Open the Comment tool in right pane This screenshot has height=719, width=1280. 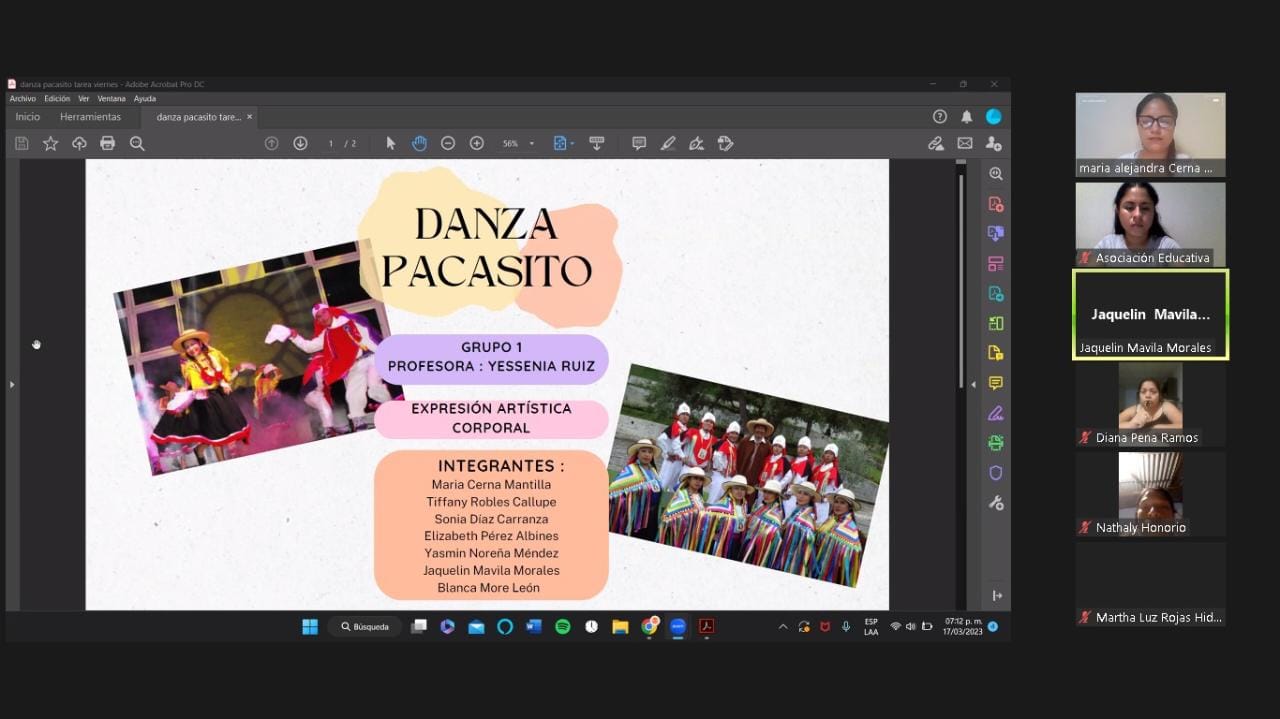995,383
